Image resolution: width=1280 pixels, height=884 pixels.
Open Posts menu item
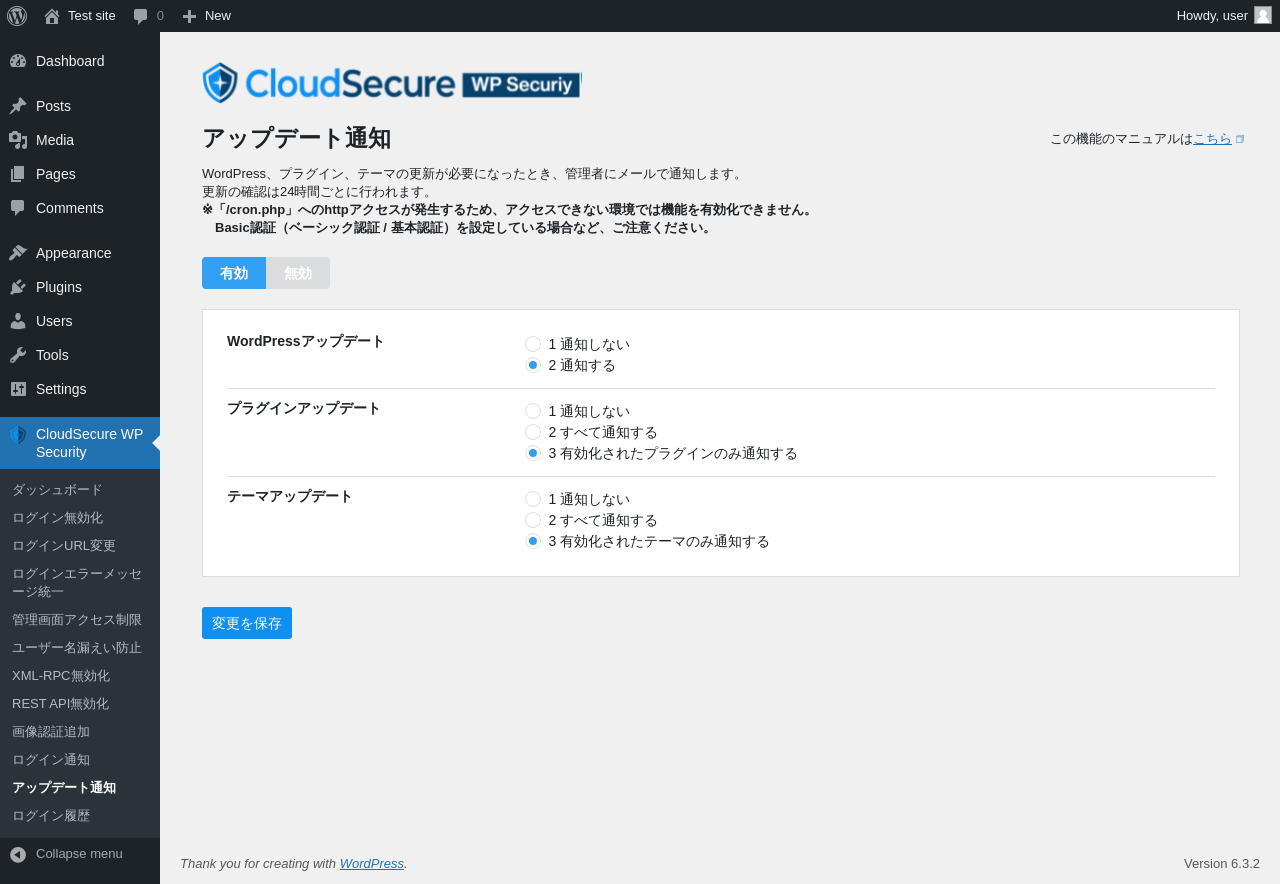[x=80, y=106]
